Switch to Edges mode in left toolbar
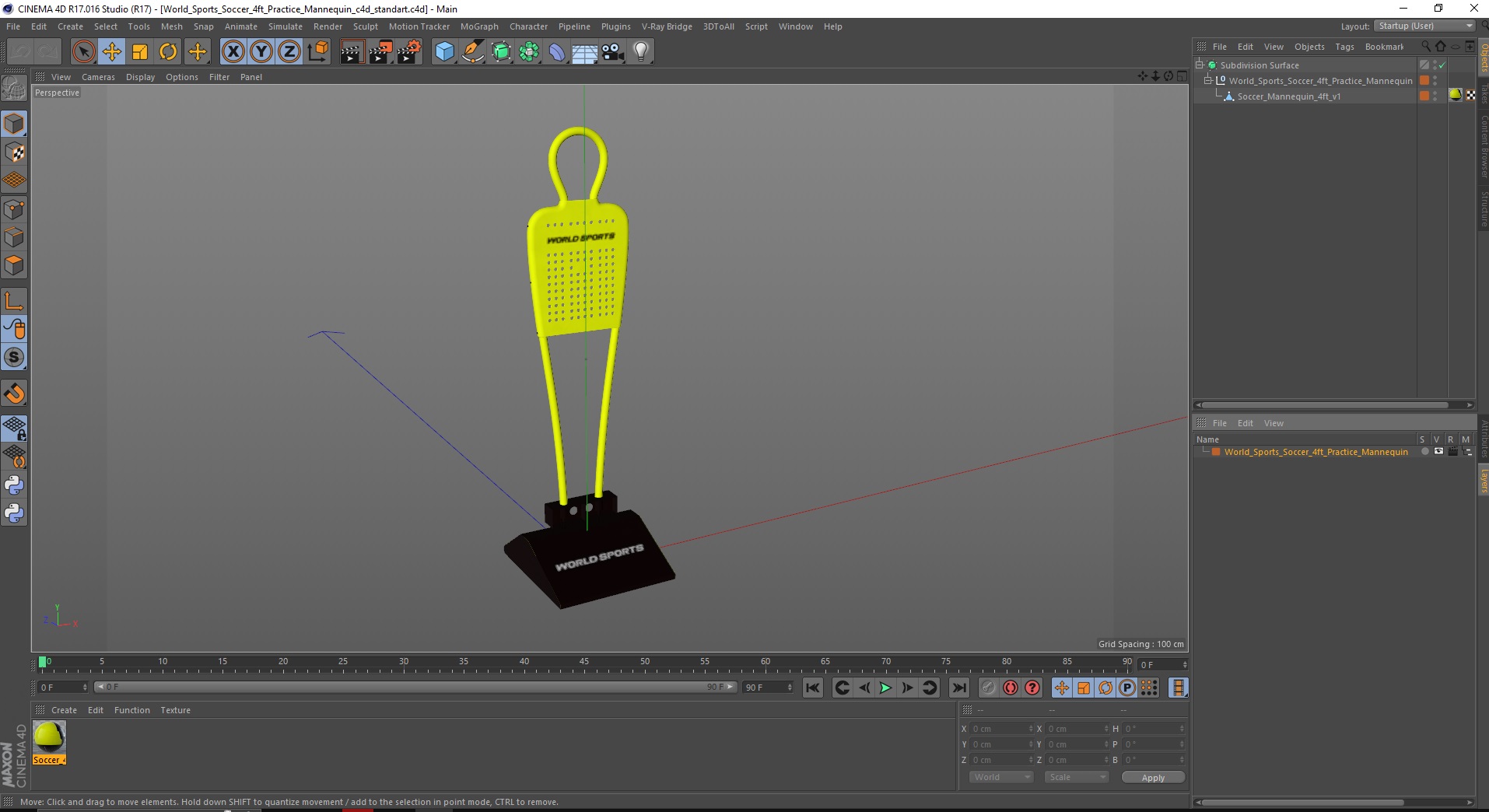1489x812 pixels. click(x=14, y=237)
